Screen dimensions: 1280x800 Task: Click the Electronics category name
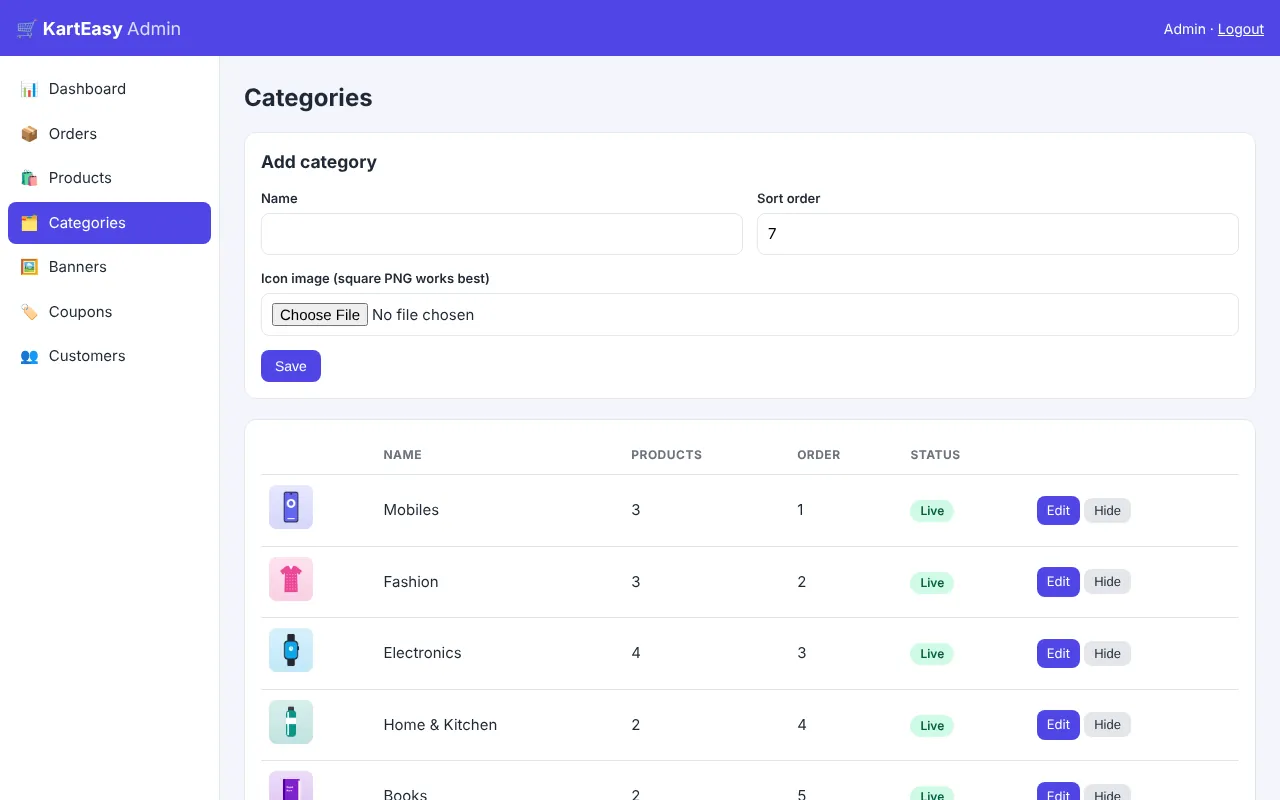pos(422,653)
